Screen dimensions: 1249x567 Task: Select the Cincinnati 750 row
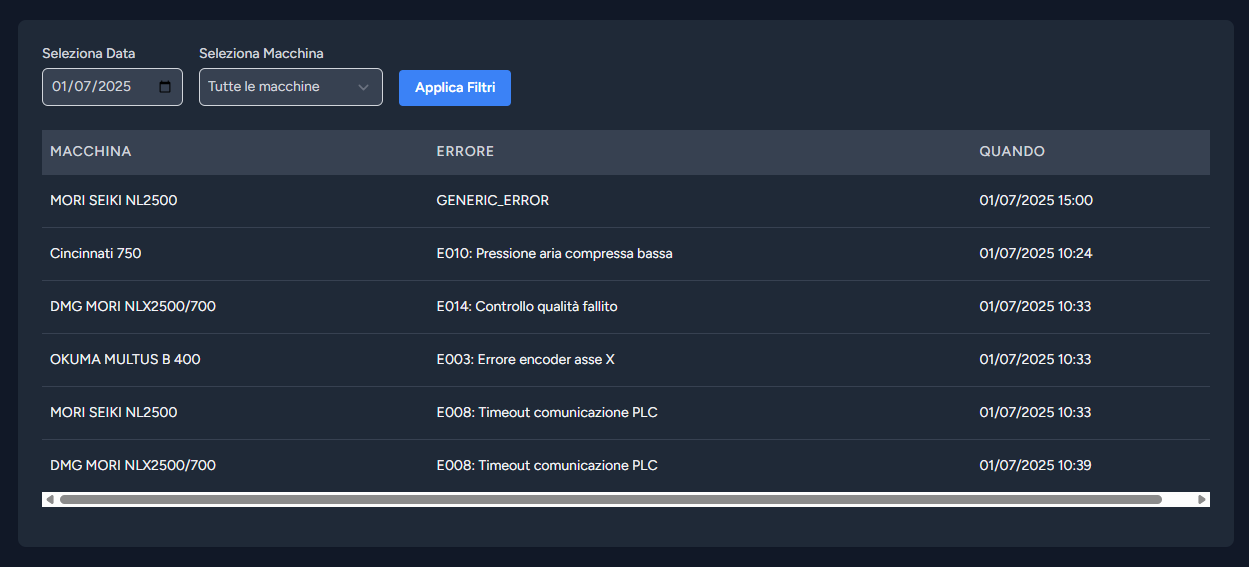tap(96, 254)
